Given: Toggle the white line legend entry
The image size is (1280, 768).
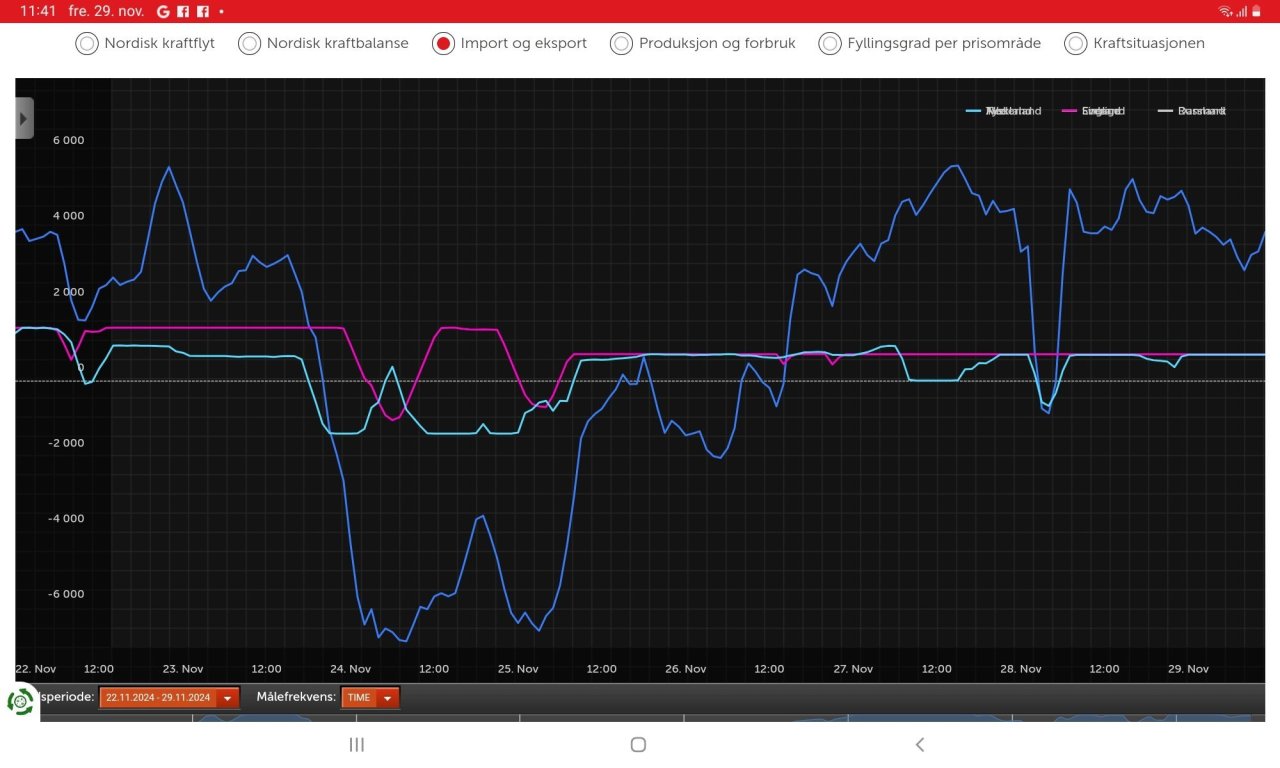Looking at the screenshot, I should click(x=1192, y=110).
